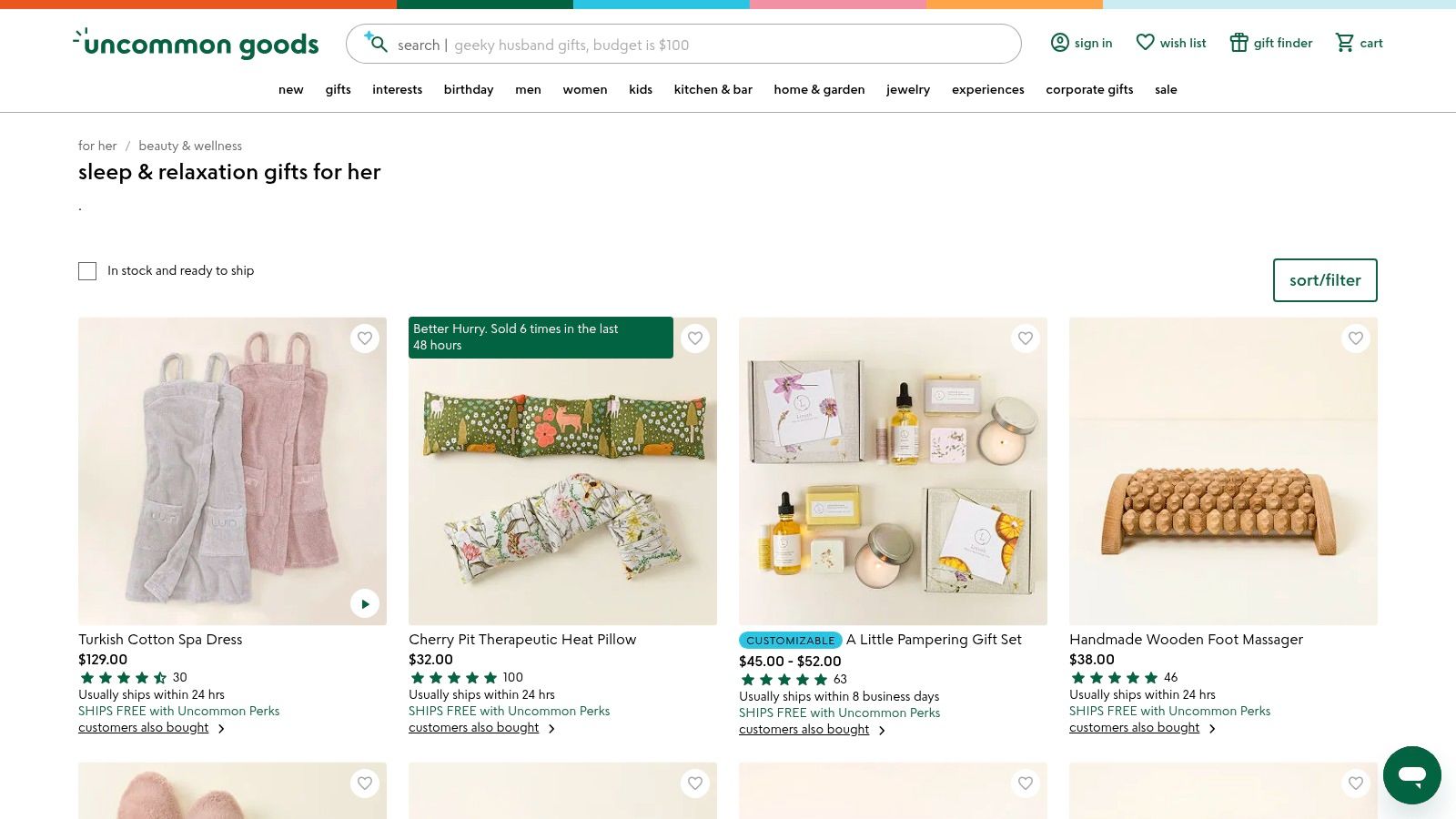
Task: Open the interests menu
Action: click(398, 89)
